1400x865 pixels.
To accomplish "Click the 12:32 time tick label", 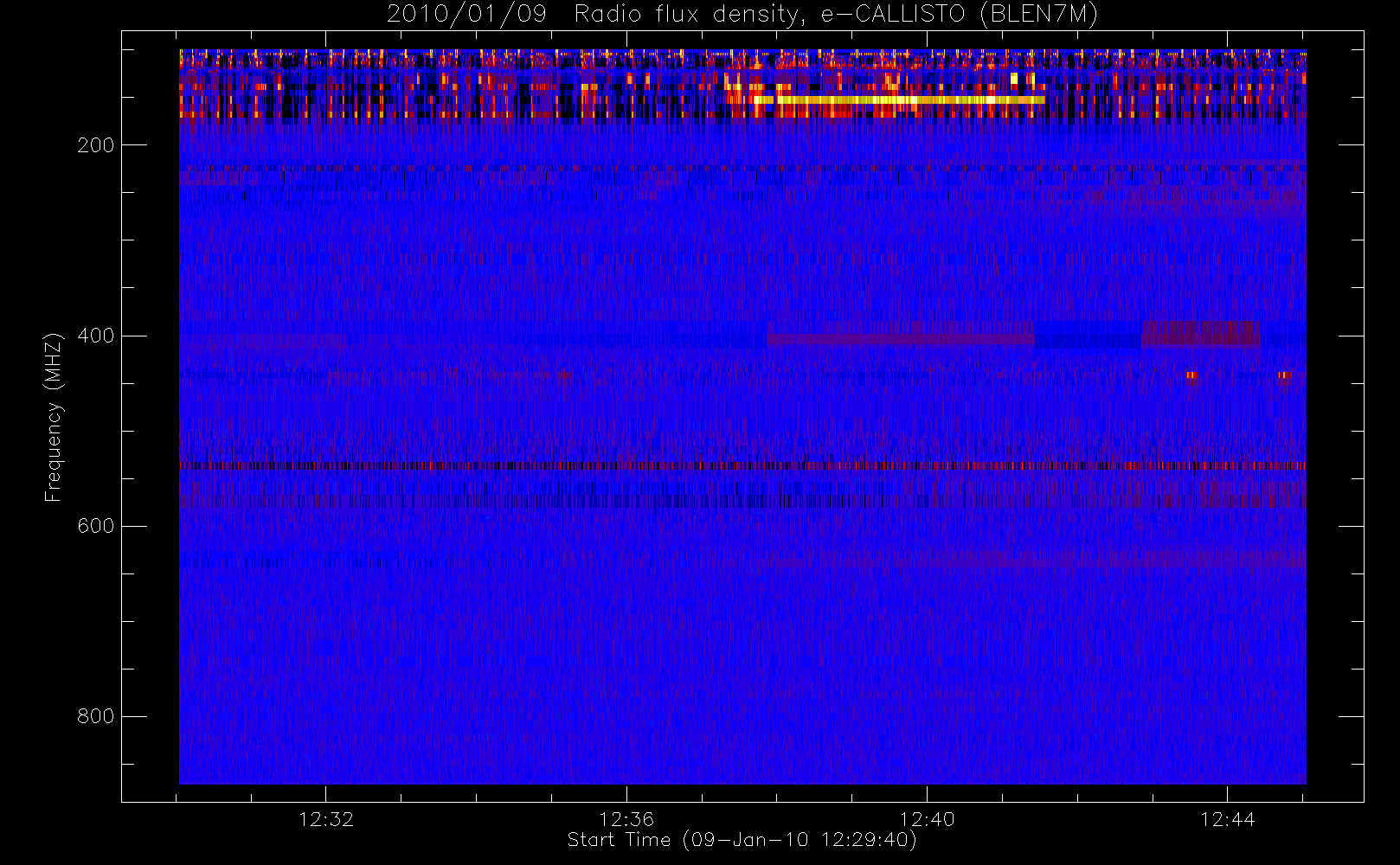I will [x=326, y=819].
